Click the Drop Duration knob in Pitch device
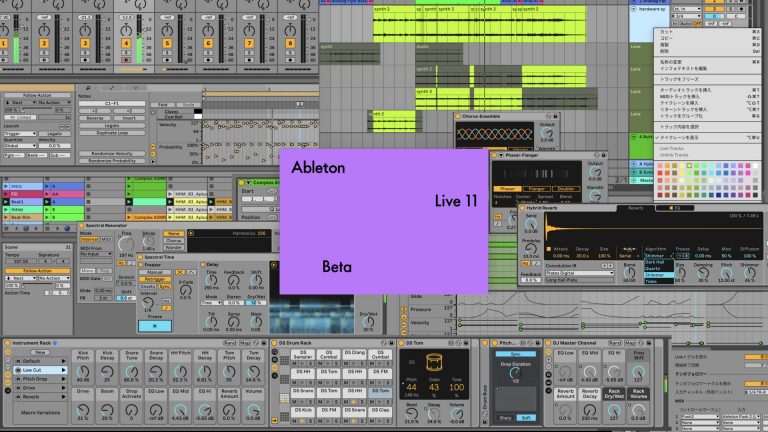The image size is (768, 432). [x=515, y=374]
